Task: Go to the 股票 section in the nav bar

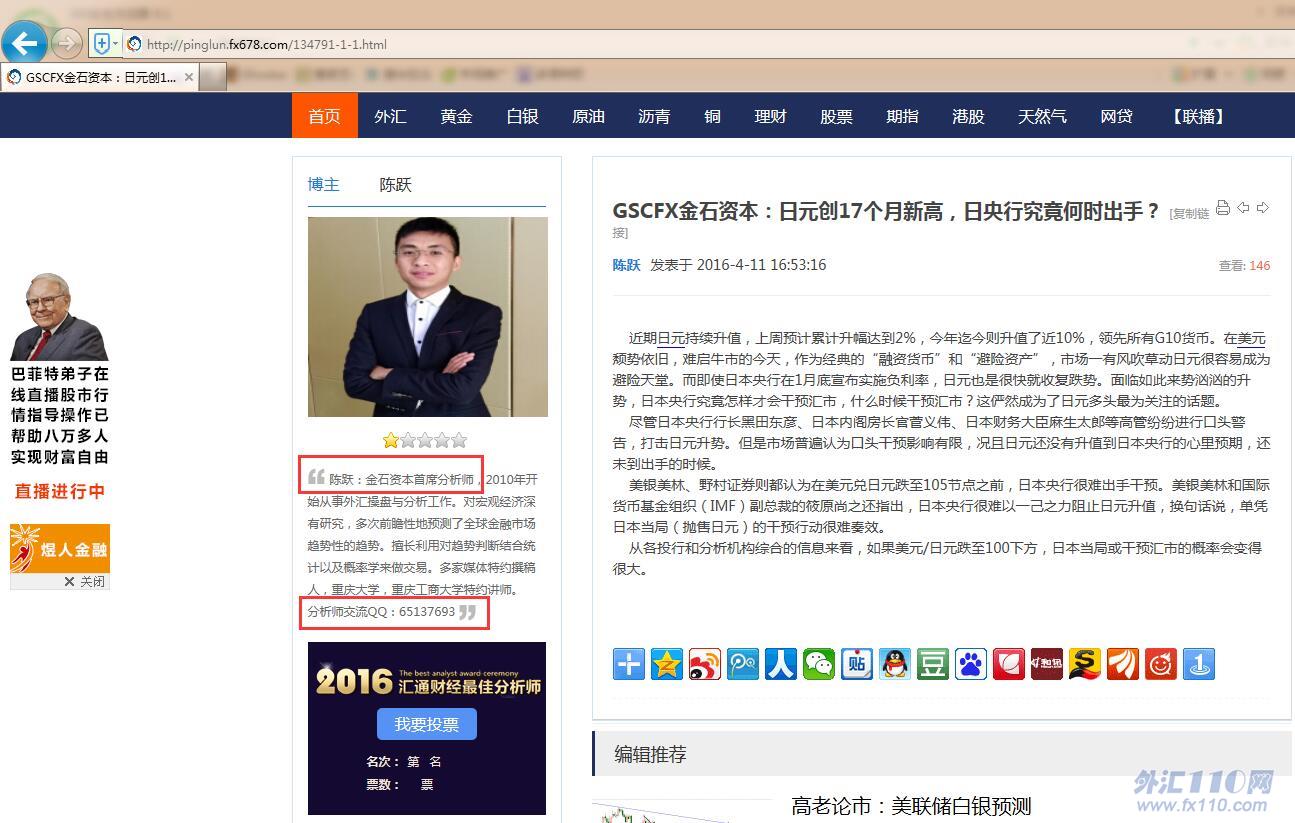Action: point(836,116)
